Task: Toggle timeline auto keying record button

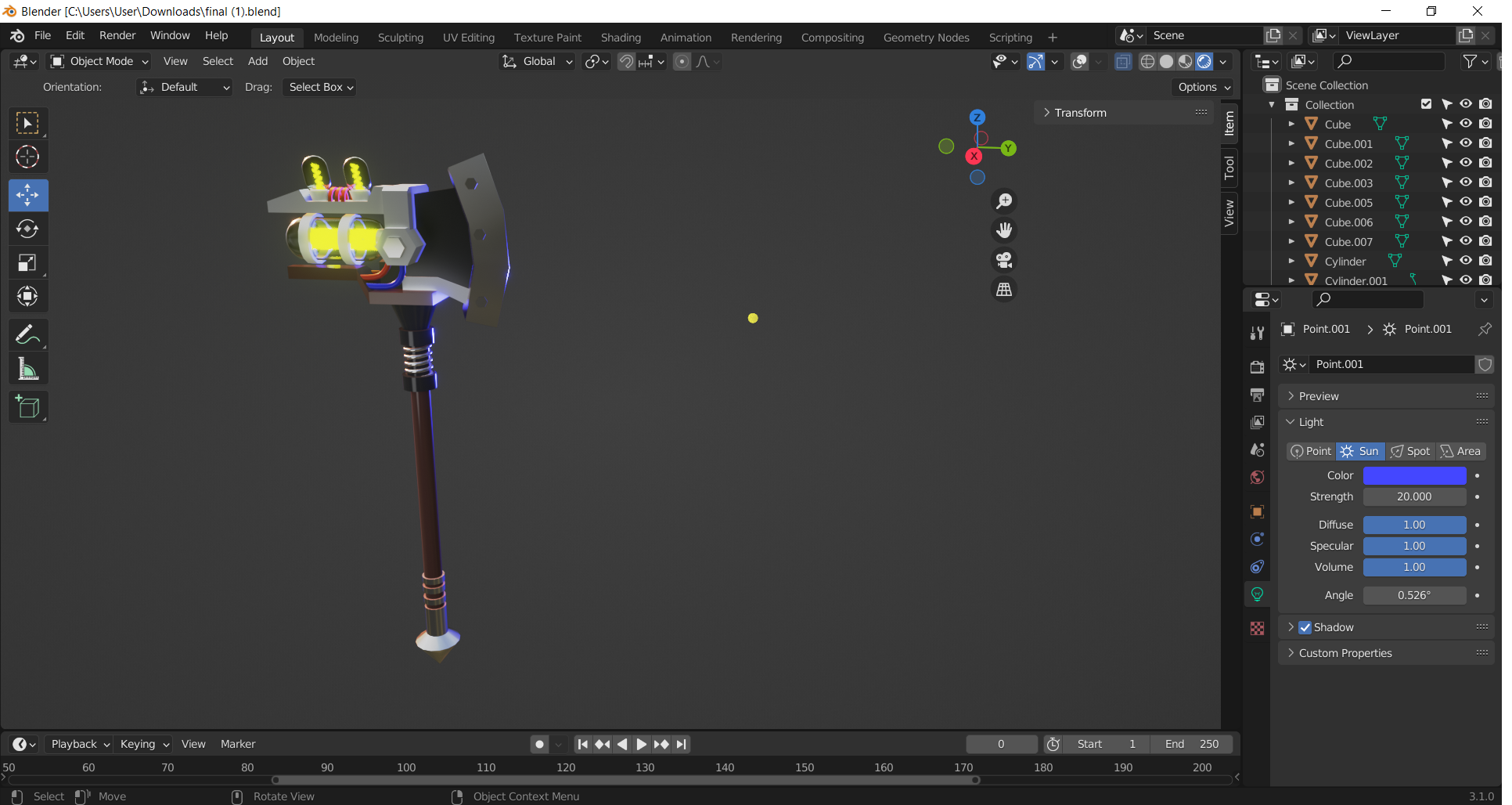Action: tap(539, 744)
